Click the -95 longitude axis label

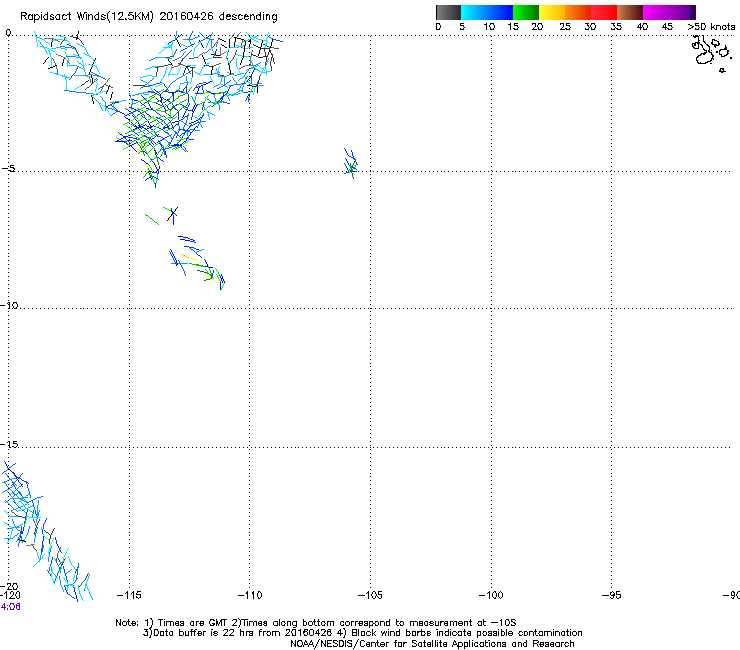612,595
